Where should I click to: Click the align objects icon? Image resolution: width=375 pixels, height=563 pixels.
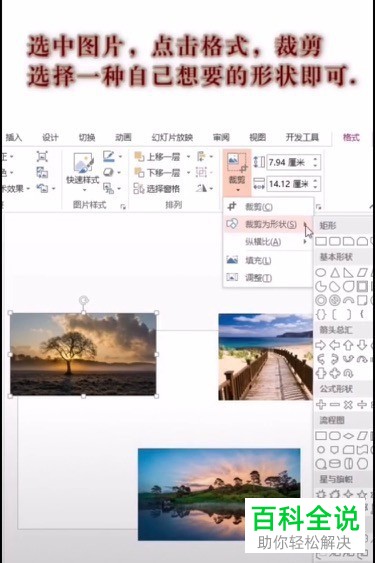pyautogui.click(x=202, y=157)
